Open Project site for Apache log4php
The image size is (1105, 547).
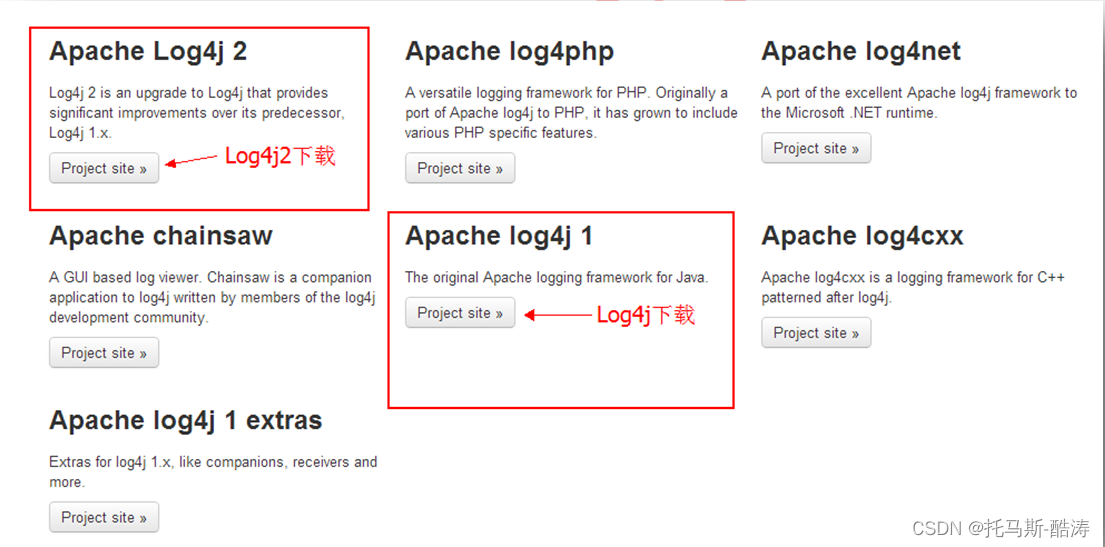click(460, 168)
